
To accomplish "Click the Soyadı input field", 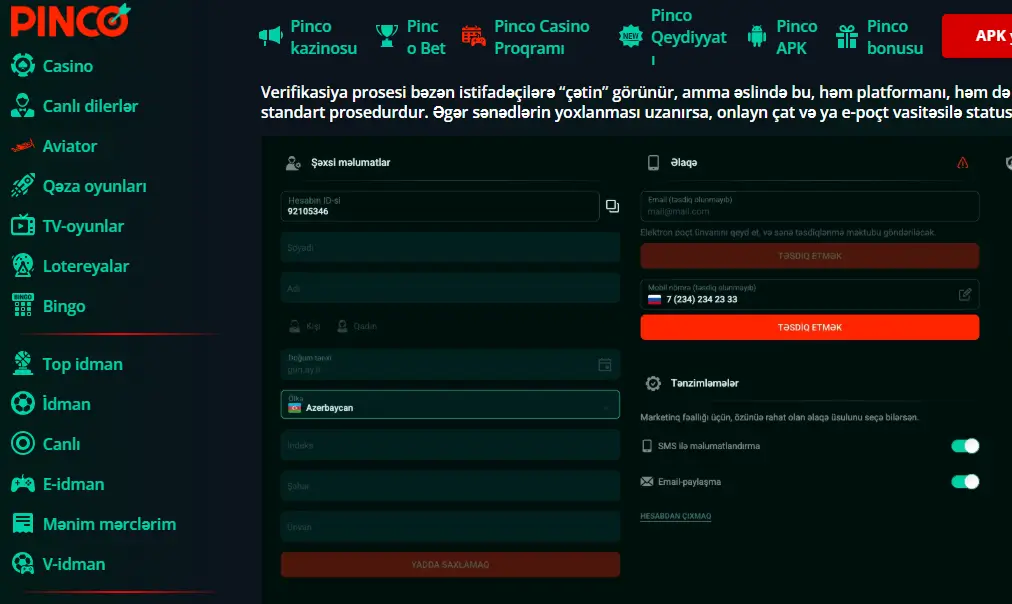I will point(450,248).
